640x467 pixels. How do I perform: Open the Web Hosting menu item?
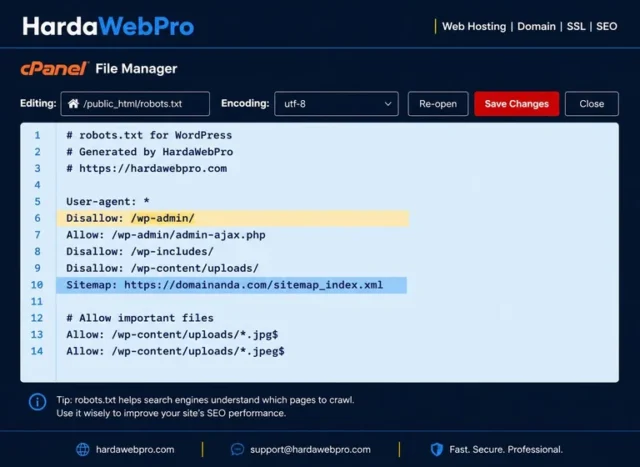[474, 27]
